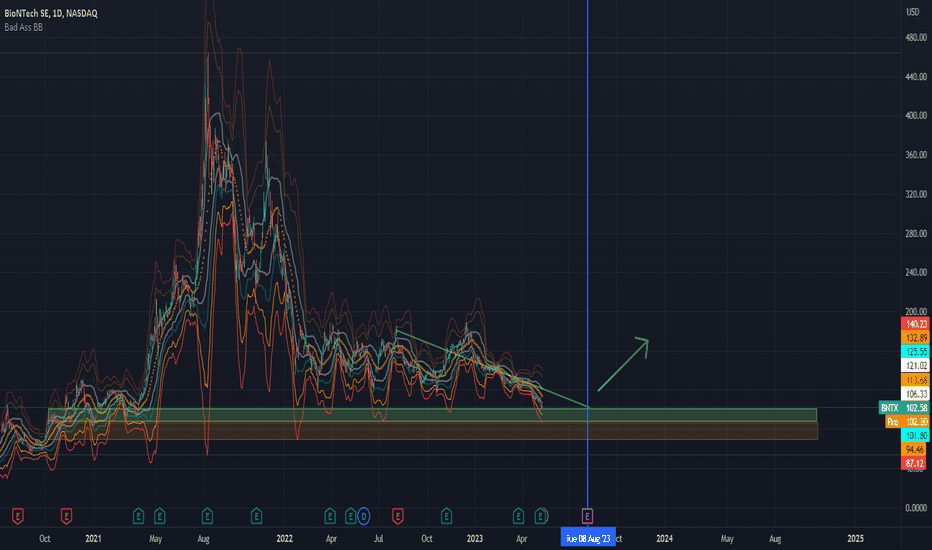Select the green earnings marker above Apr 2023
The width and height of the screenshot is (932, 550).
click(518, 516)
